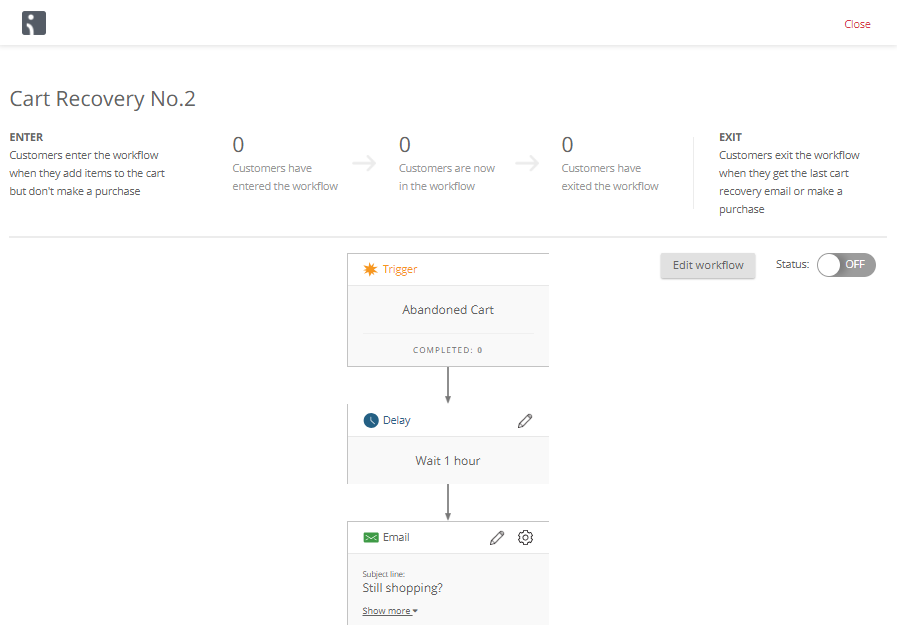Expand Show more in the Email step
Image resolution: width=897 pixels, height=625 pixels.
386,611
